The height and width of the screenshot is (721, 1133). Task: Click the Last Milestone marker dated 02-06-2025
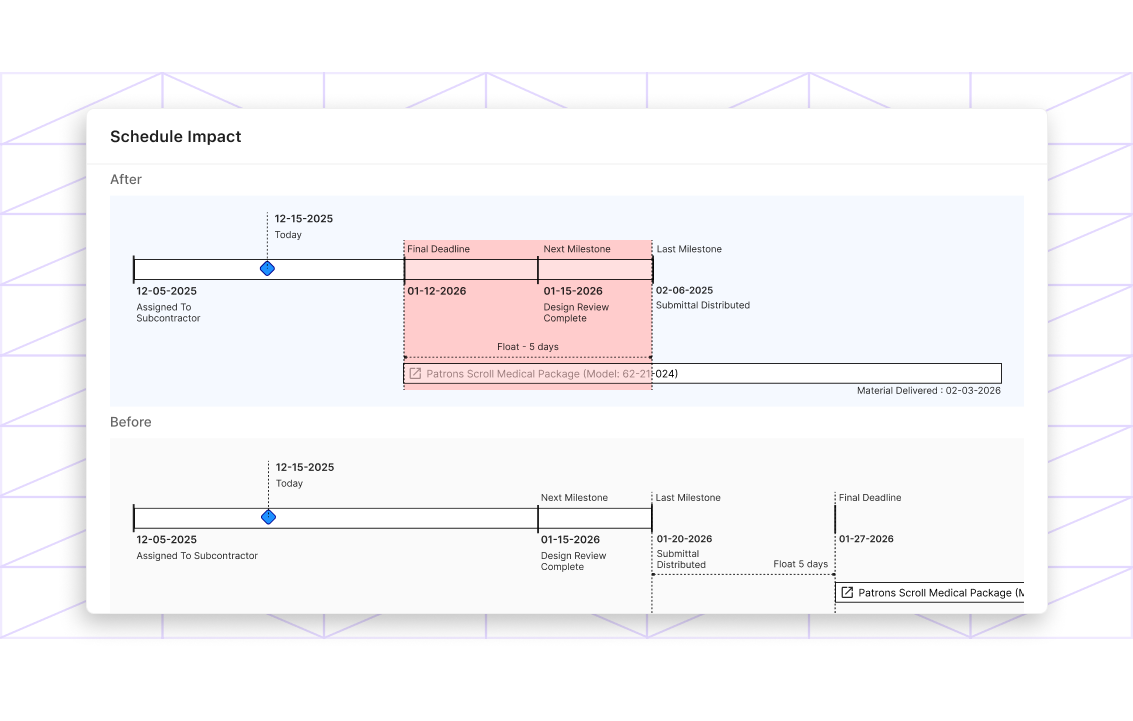click(x=653, y=268)
